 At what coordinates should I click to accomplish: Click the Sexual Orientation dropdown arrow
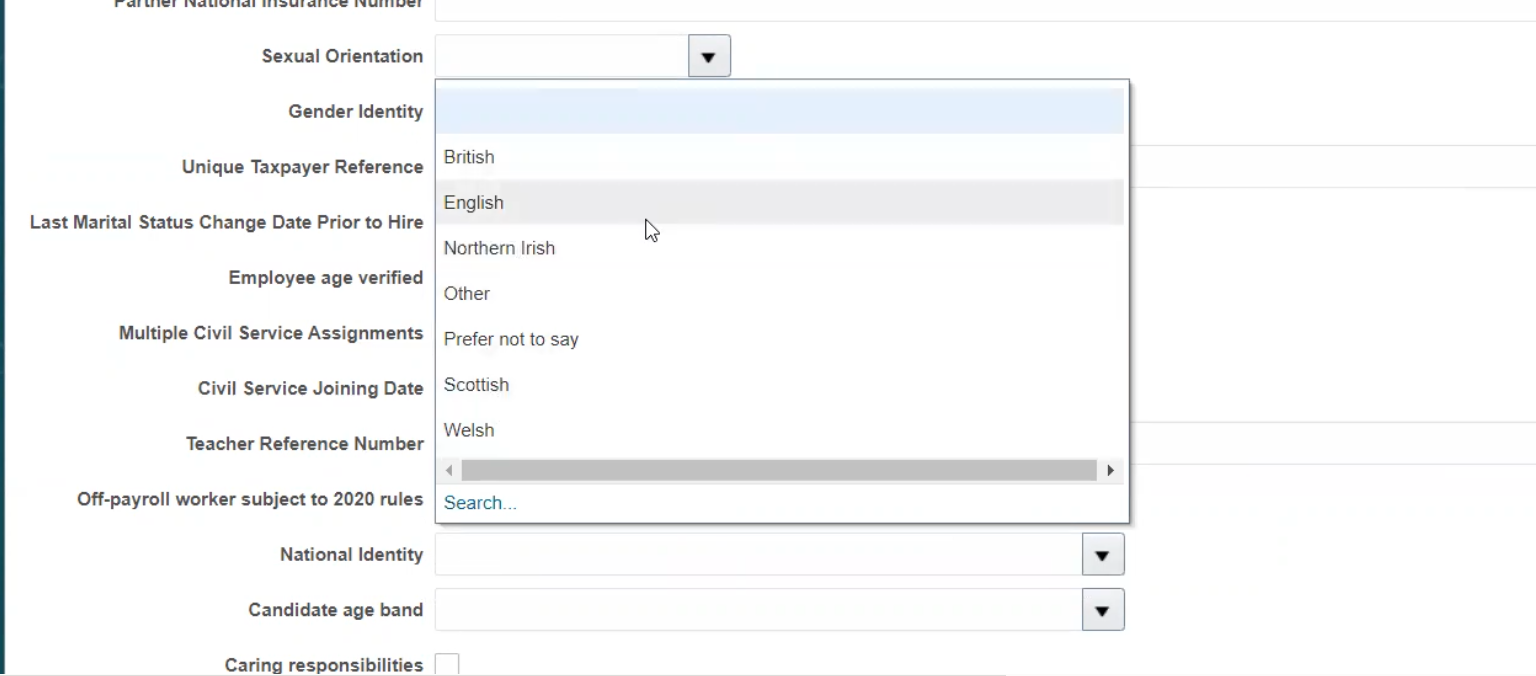(709, 57)
